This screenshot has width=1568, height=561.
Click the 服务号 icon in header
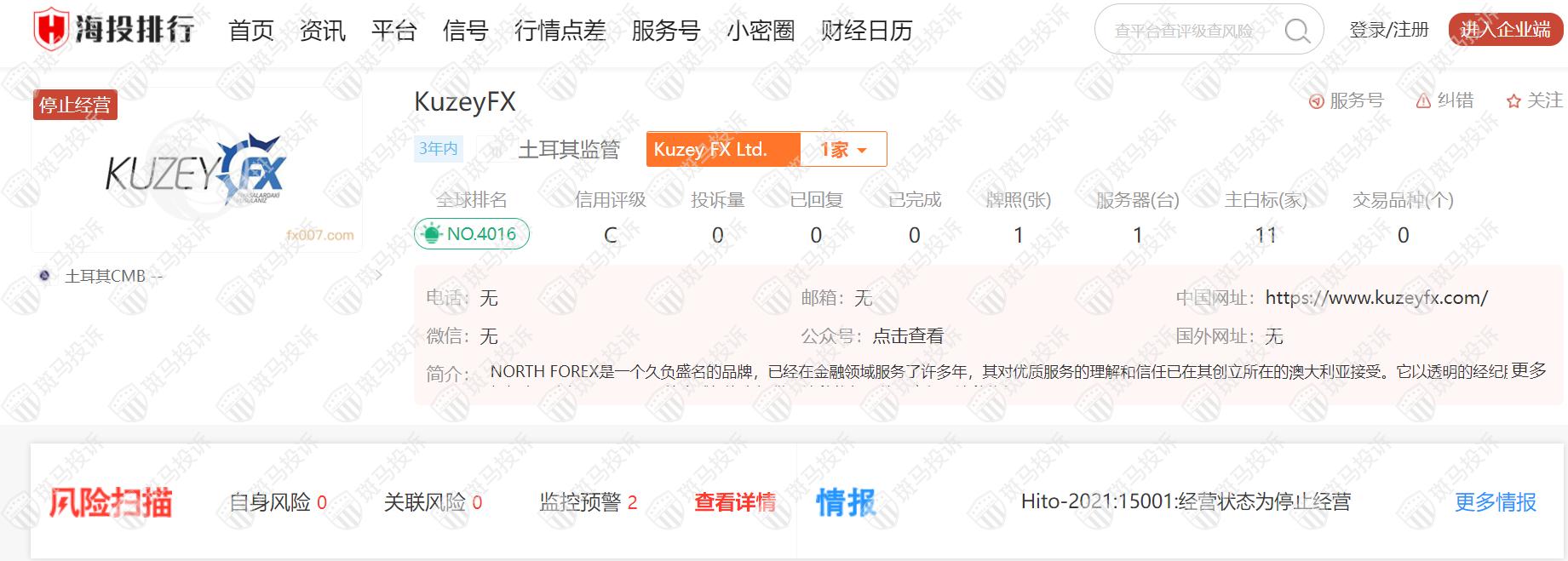1316,101
